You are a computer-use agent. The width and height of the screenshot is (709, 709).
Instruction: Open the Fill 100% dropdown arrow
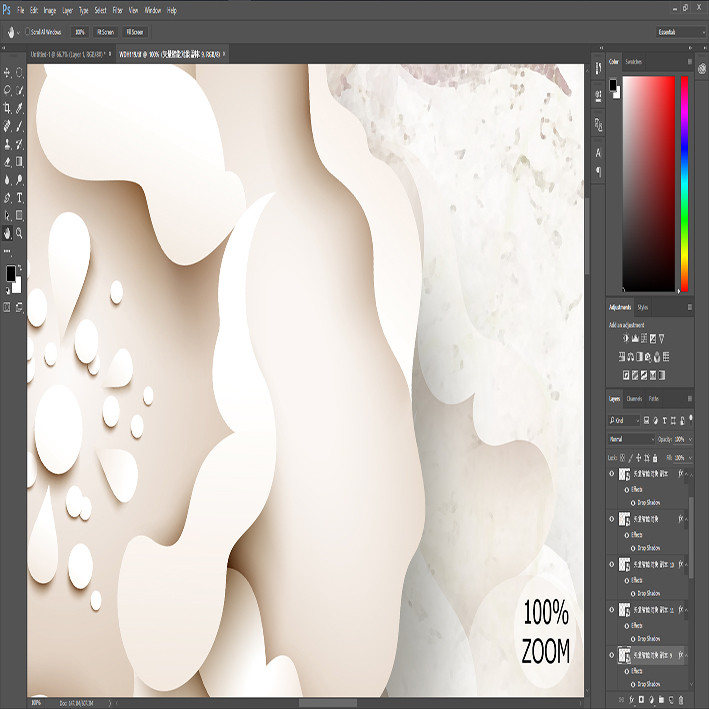coord(690,458)
